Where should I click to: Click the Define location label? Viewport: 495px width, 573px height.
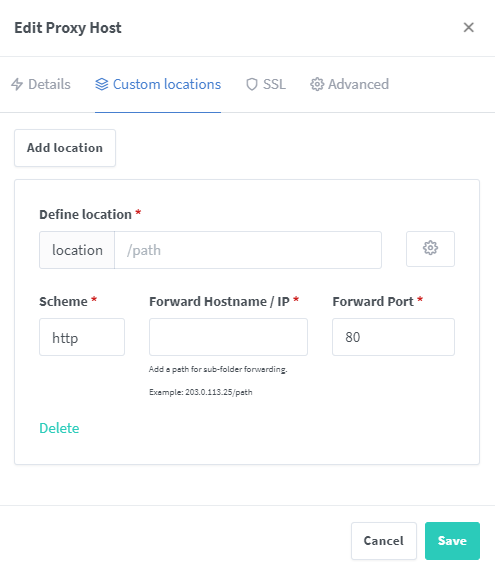click(x=85, y=215)
